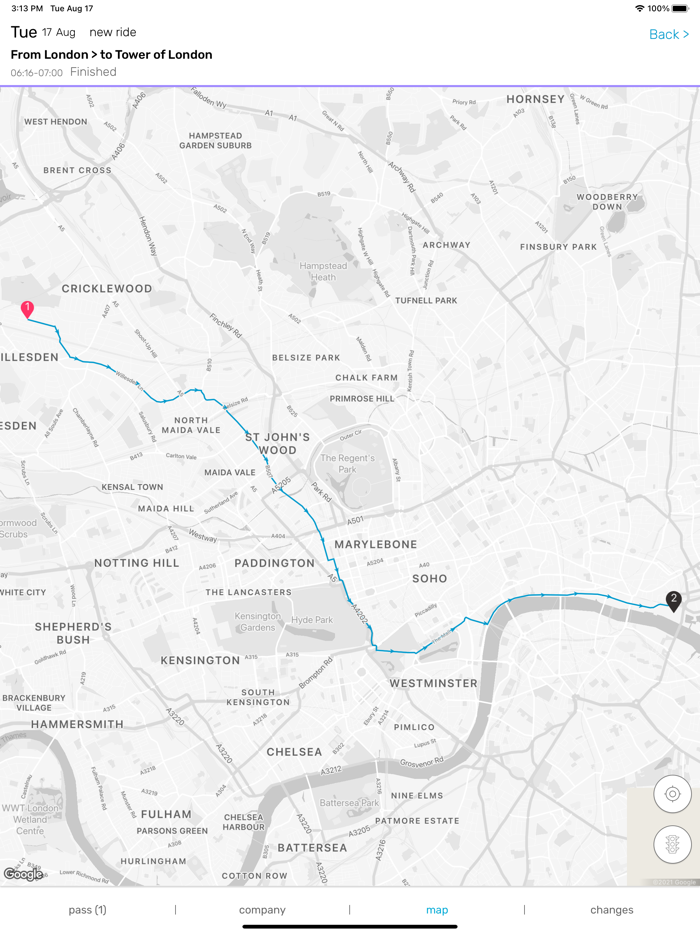Tap the clock time in status bar
Image resolution: width=700 pixels, height=934 pixels.
tap(27, 8)
